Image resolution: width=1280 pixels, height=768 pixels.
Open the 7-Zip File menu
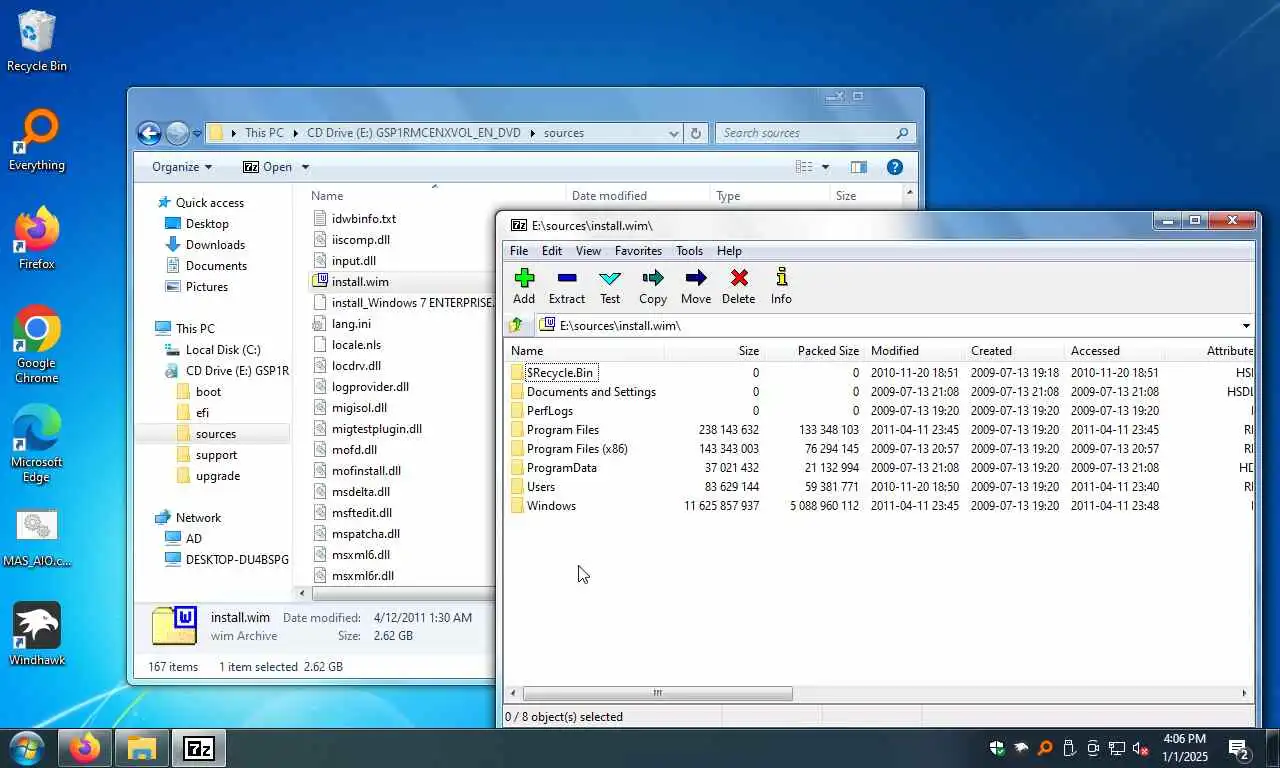[519, 251]
